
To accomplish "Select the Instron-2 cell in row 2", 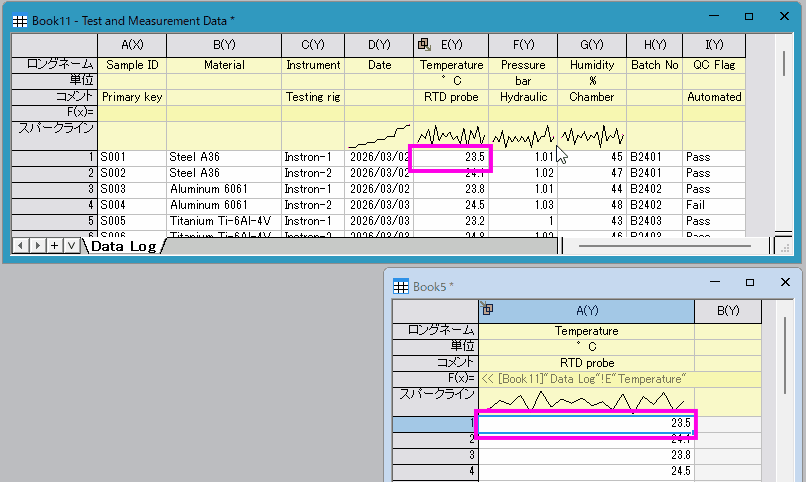I will click(x=313, y=173).
